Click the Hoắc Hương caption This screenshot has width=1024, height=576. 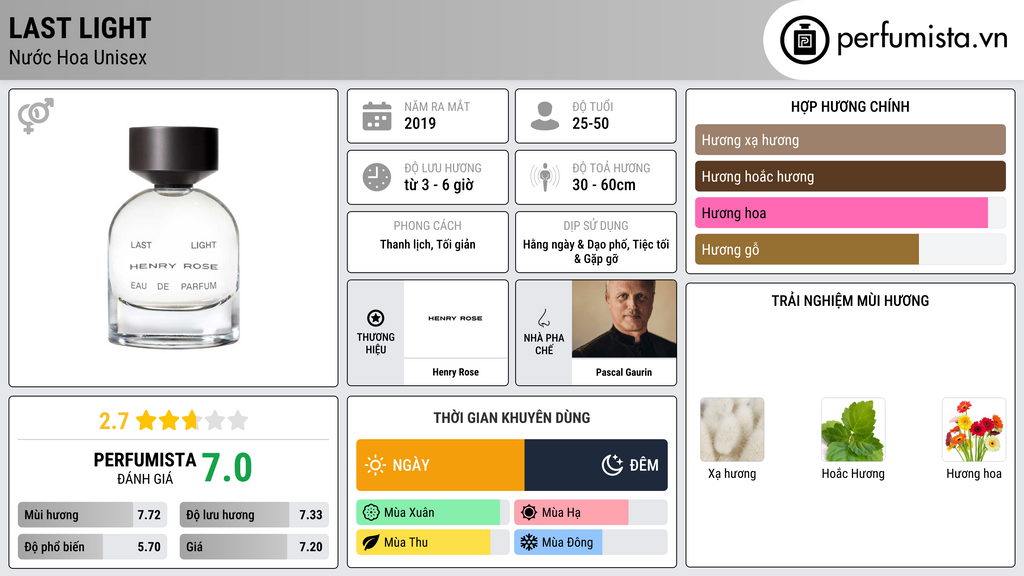coord(853,473)
